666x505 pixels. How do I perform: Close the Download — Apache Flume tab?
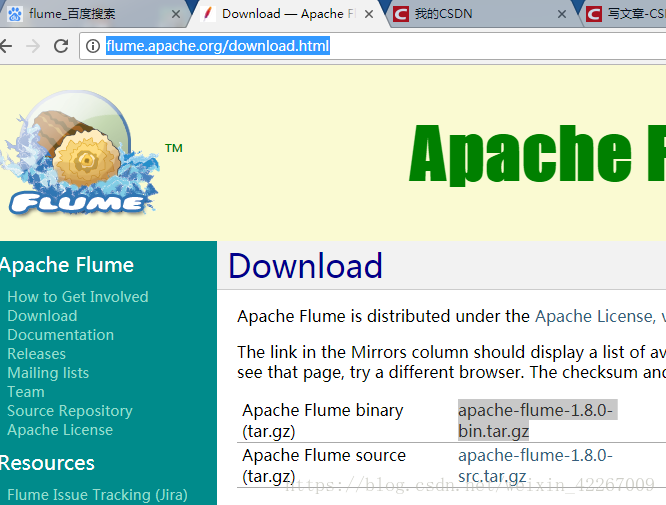pyautogui.click(x=369, y=14)
